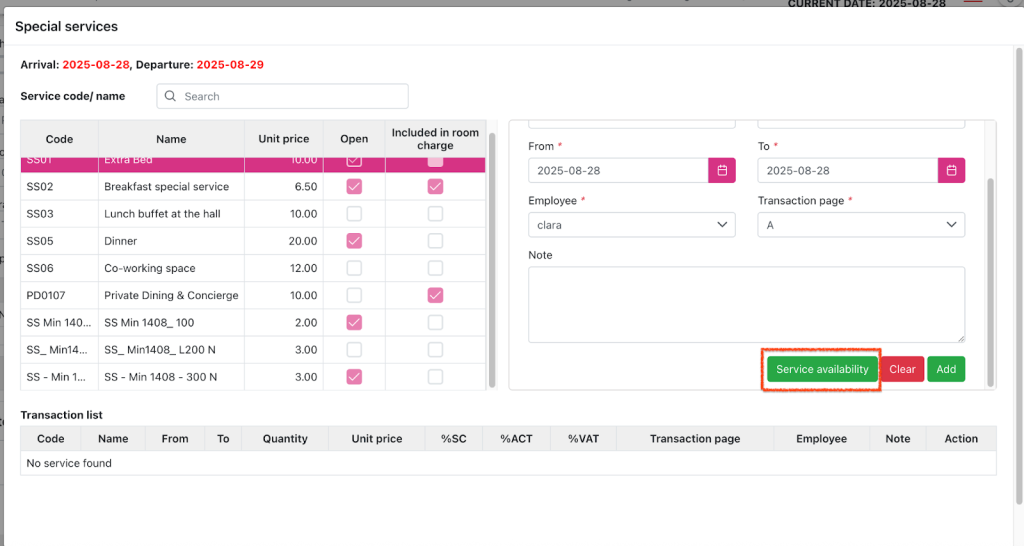Uncheck Included in room charge for Private Dining
The width and height of the screenshot is (1024, 546).
pos(435,295)
